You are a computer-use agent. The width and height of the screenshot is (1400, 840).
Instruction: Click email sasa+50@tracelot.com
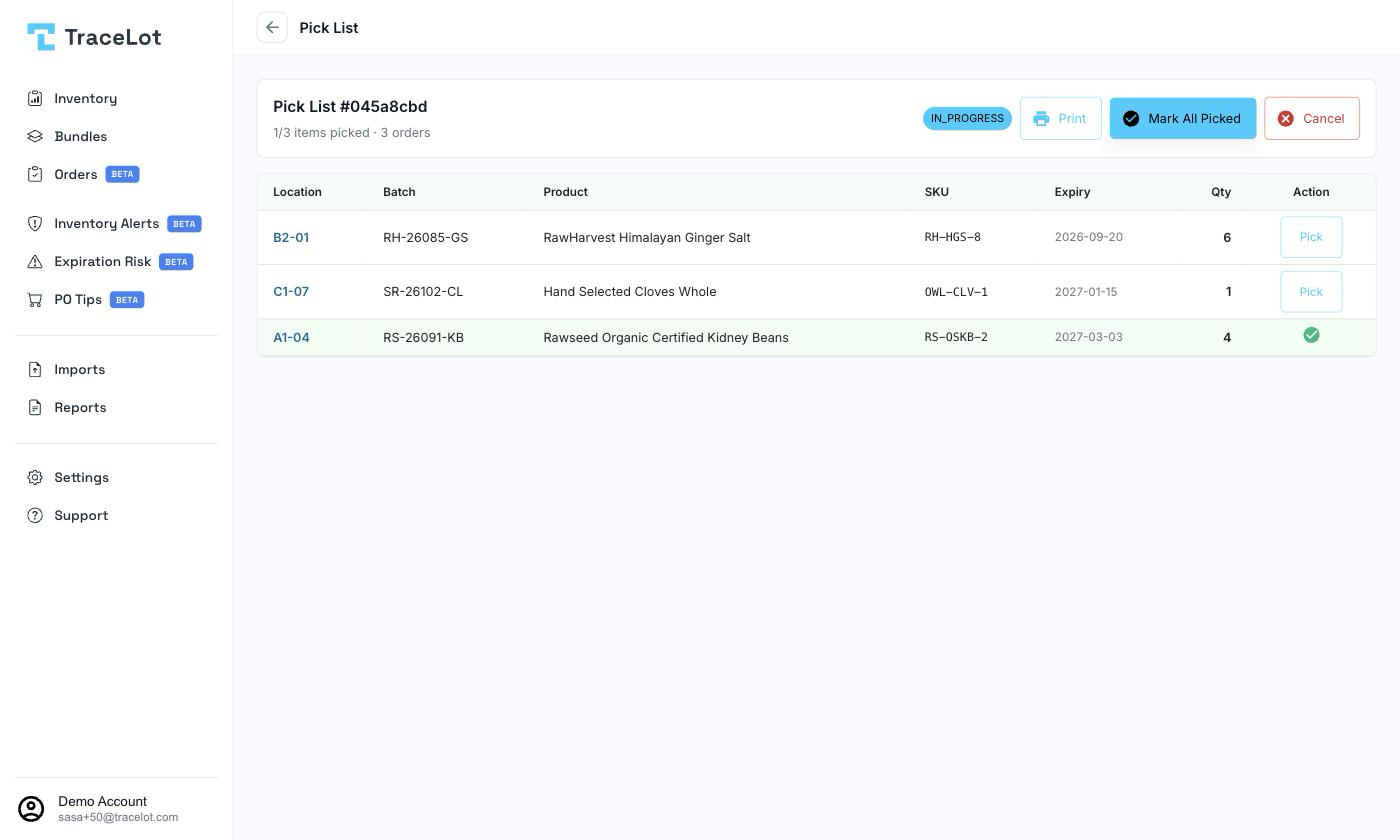pyautogui.click(x=118, y=817)
